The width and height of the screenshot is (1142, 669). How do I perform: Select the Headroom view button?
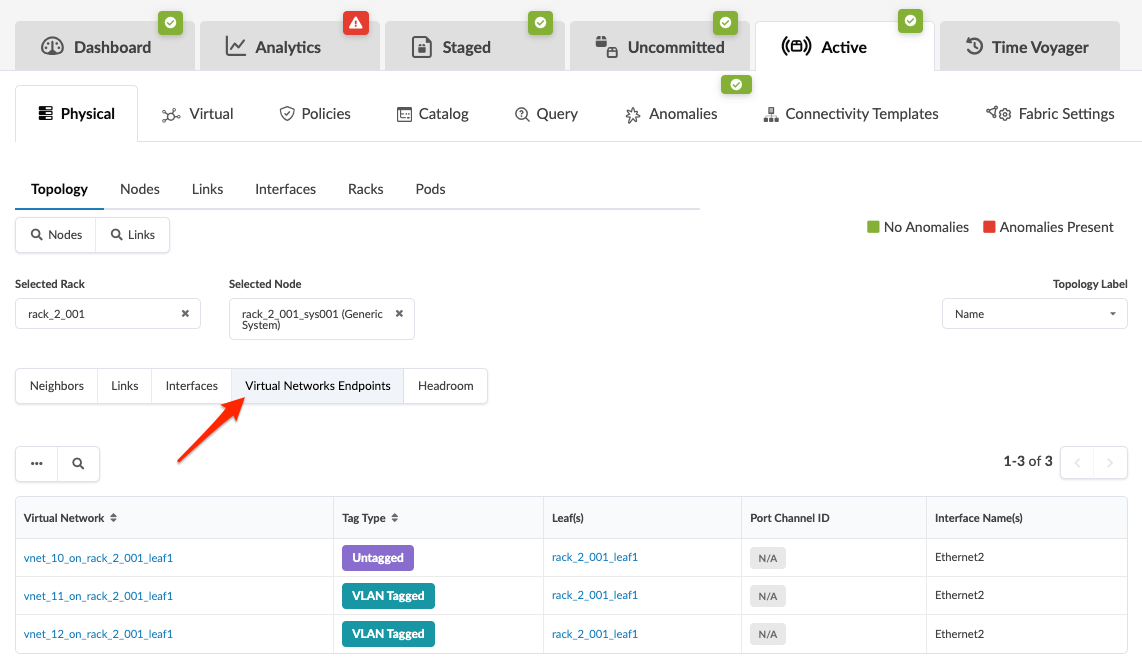tap(445, 386)
